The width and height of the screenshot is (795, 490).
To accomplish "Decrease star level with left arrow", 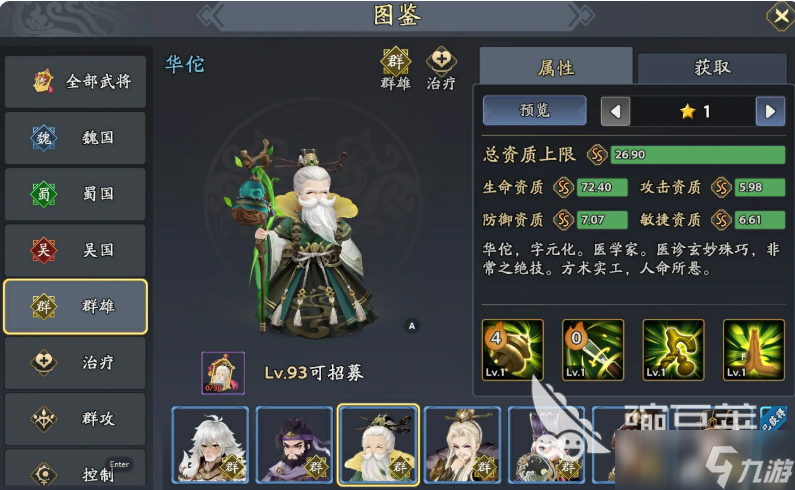I will pos(616,111).
